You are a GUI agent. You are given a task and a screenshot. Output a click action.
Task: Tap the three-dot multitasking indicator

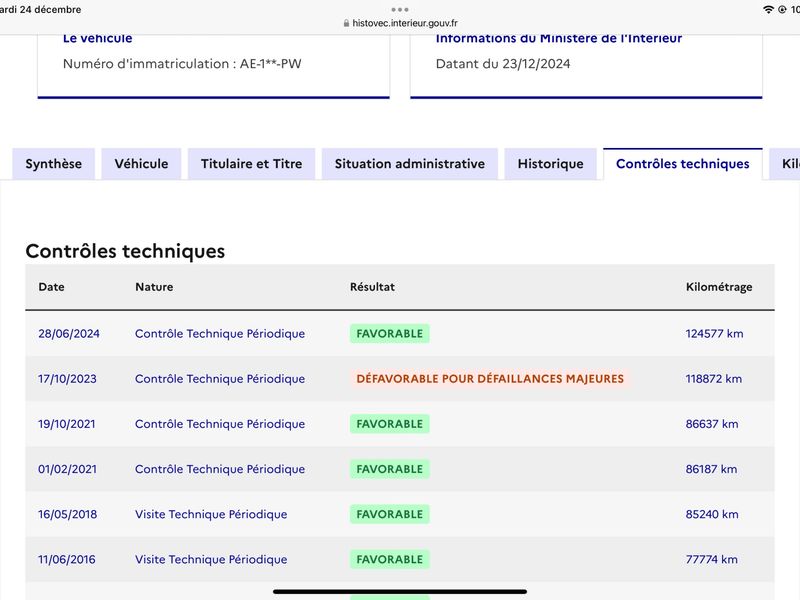400,9
